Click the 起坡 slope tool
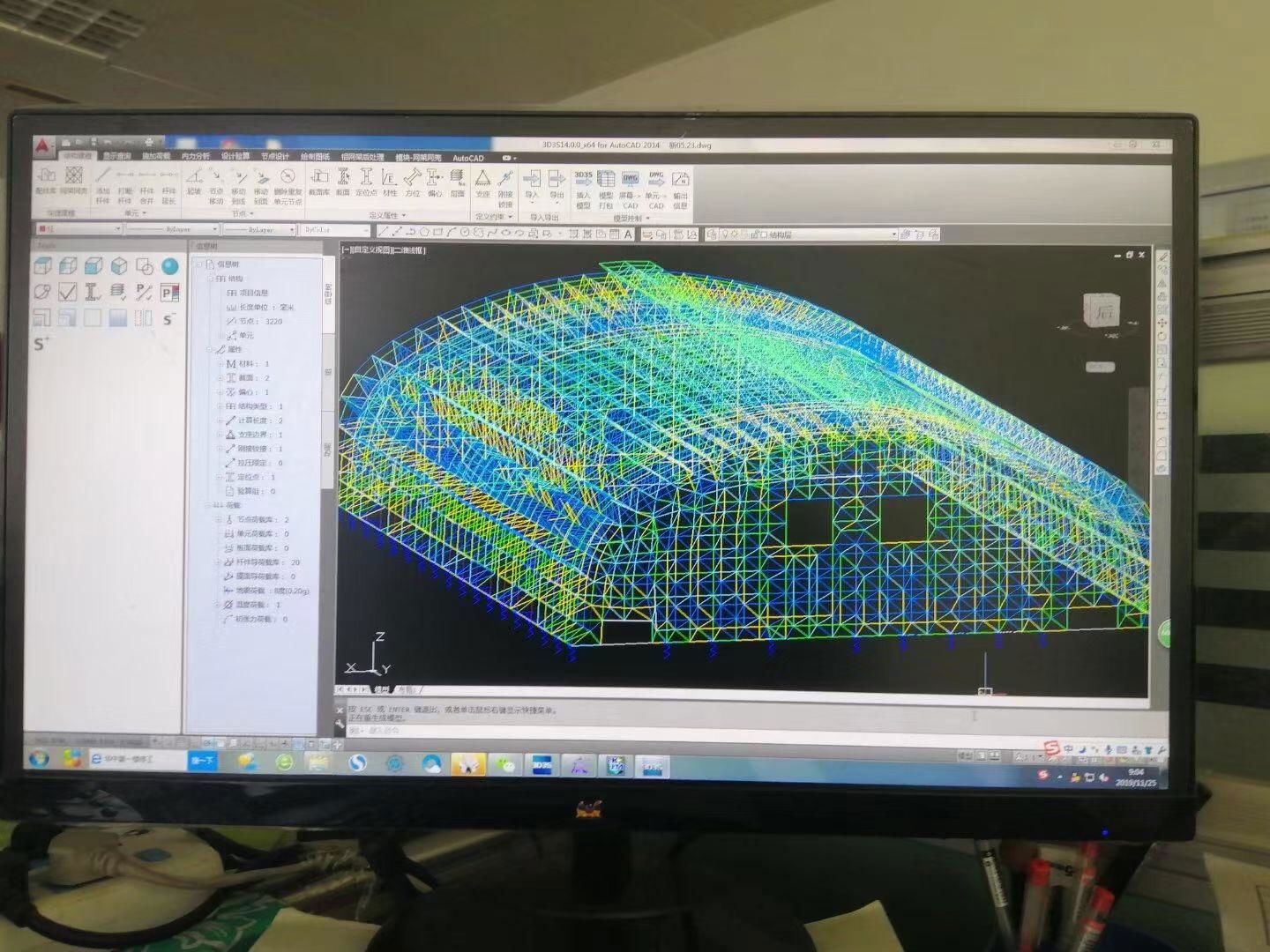Image resolution: width=1270 pixels, height=952 pixels. (x=194, y=181)
